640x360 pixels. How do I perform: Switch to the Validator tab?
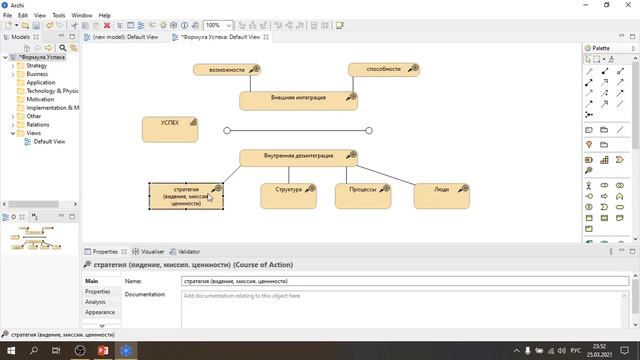tap(185, 251)
